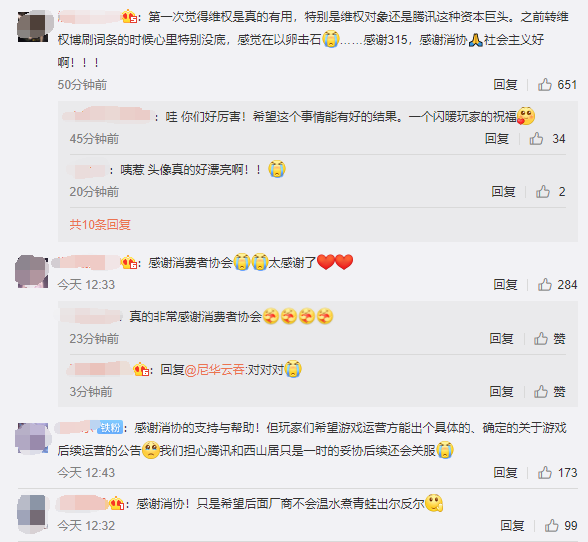The image size is (588, 542).
Task: Open avatar of the 铁粉 commenter
Action: 33,438
